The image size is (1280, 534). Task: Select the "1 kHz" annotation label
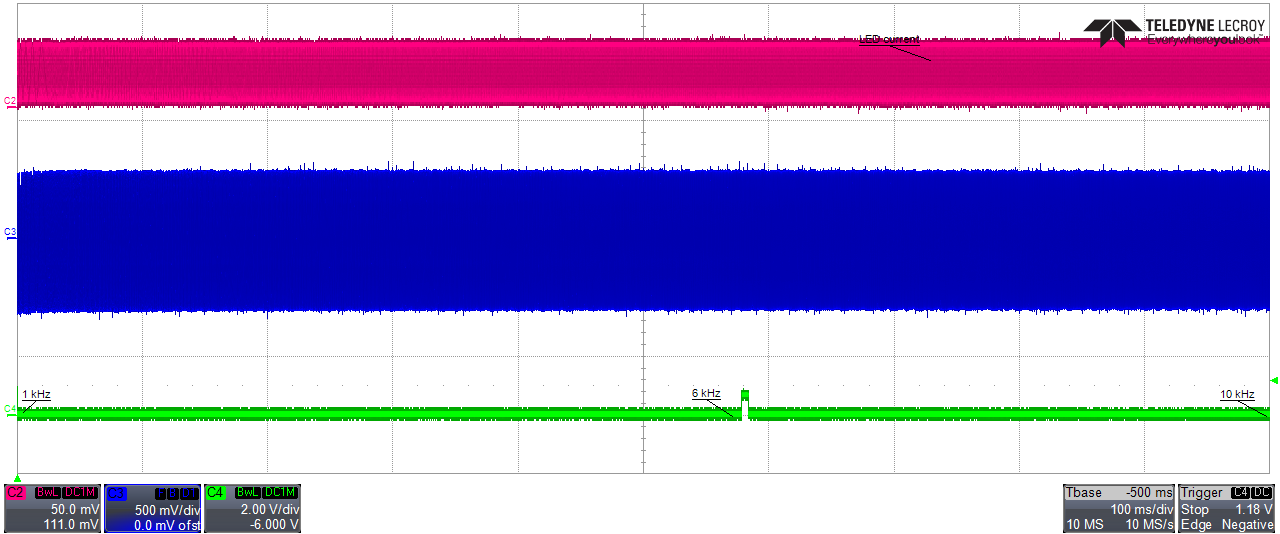click(x=36, y=395)
